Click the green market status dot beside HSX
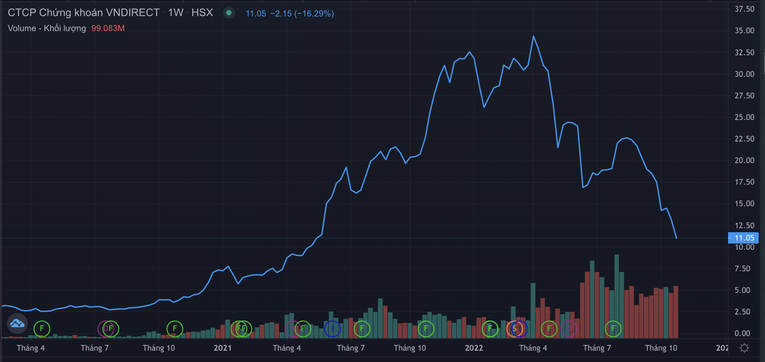 click(x=229, y=13)
